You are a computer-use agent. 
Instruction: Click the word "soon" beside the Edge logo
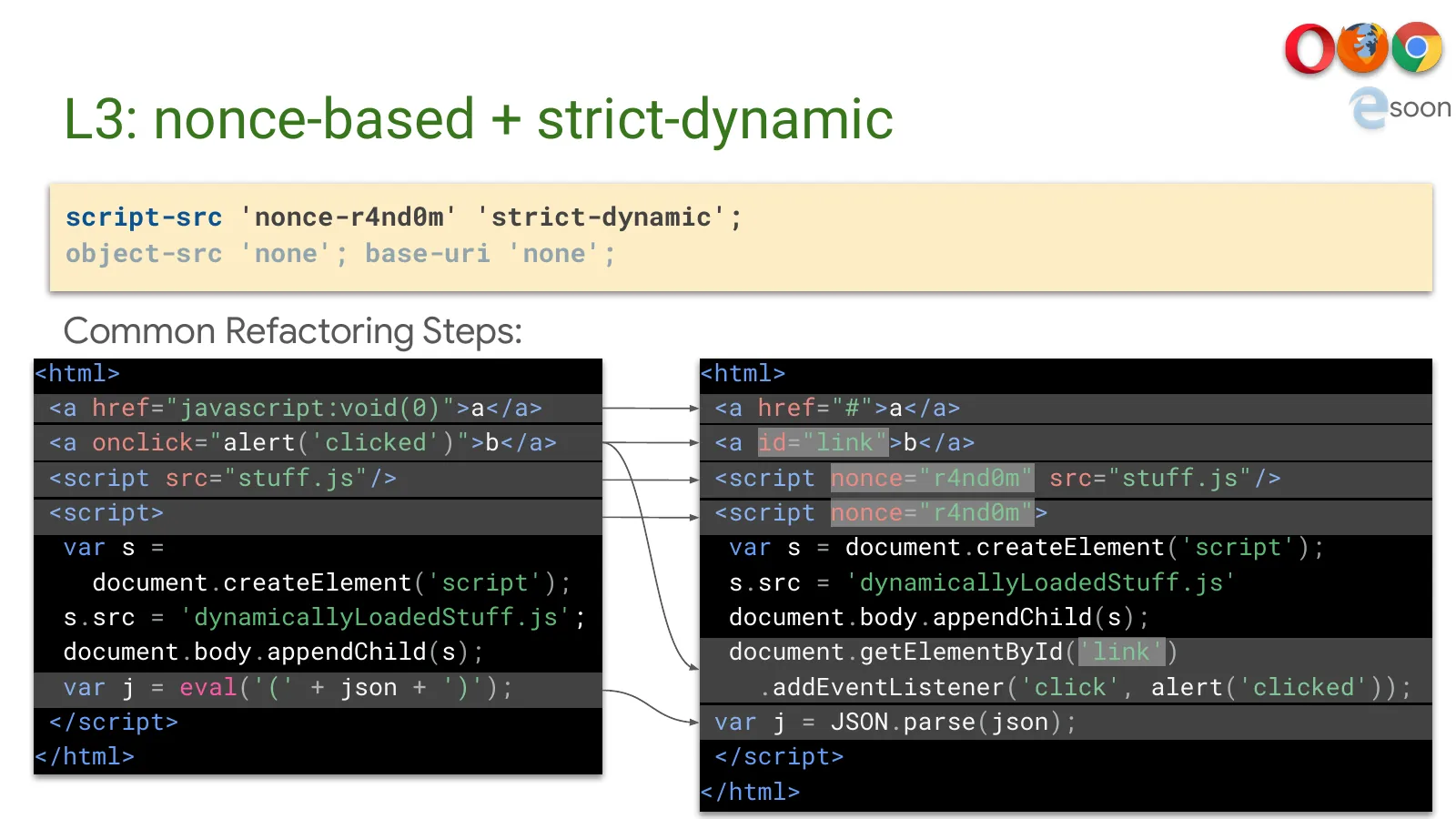[1420, 108]
